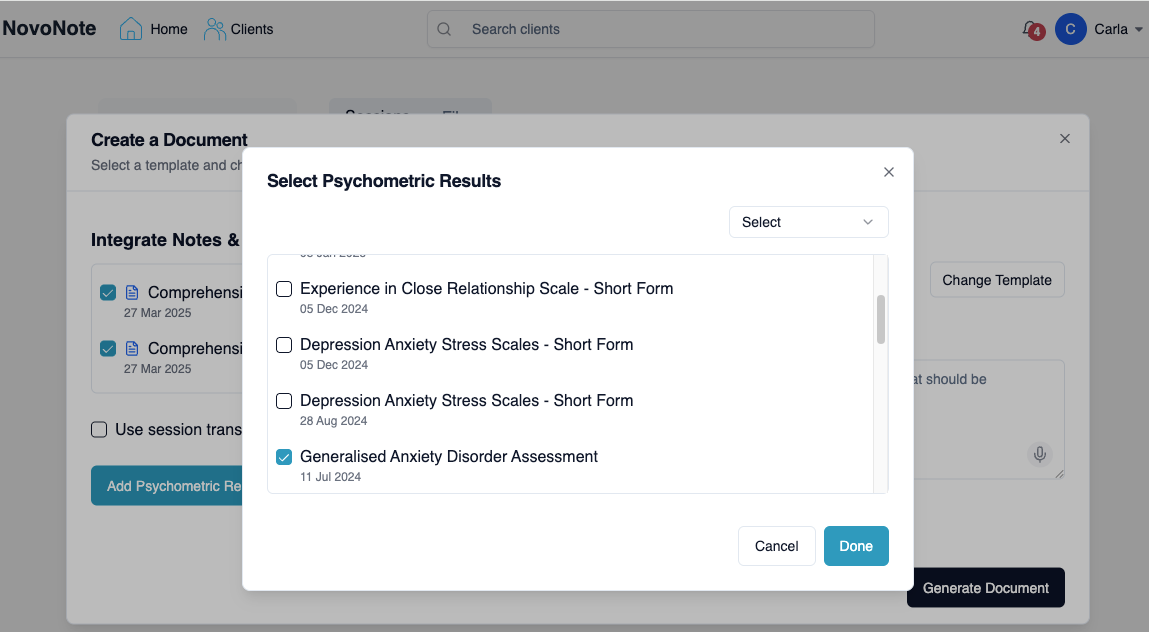
Task: Close the Select Psychometric Results dialog
Action: pos(888,172)
